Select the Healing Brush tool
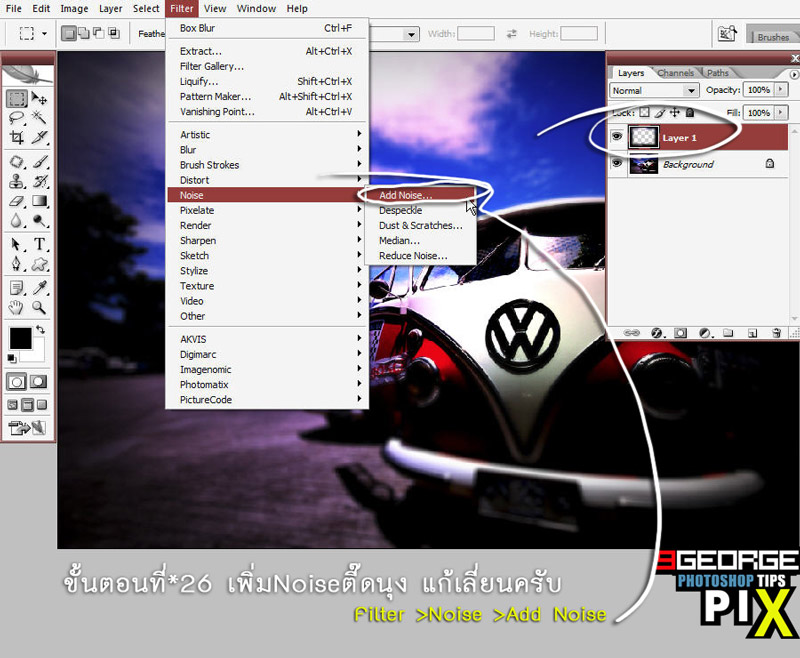This screenshot has width=800, height=658. click(16, 162)
